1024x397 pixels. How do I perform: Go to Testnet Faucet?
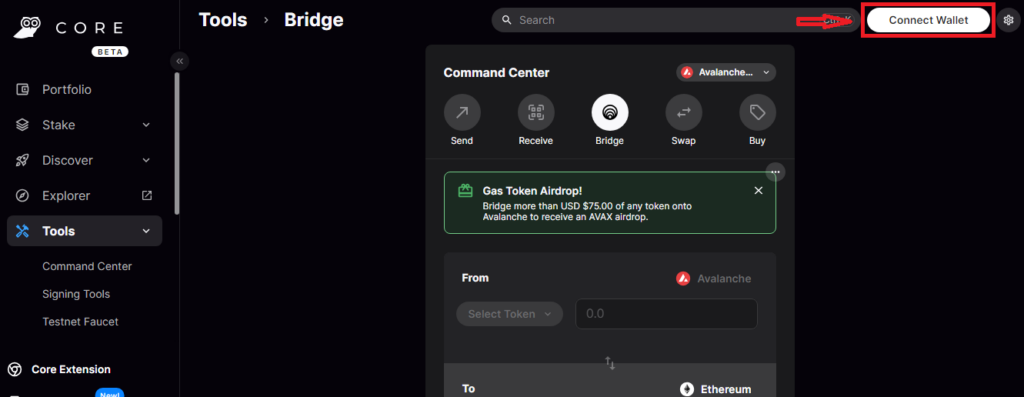[80, 322]
